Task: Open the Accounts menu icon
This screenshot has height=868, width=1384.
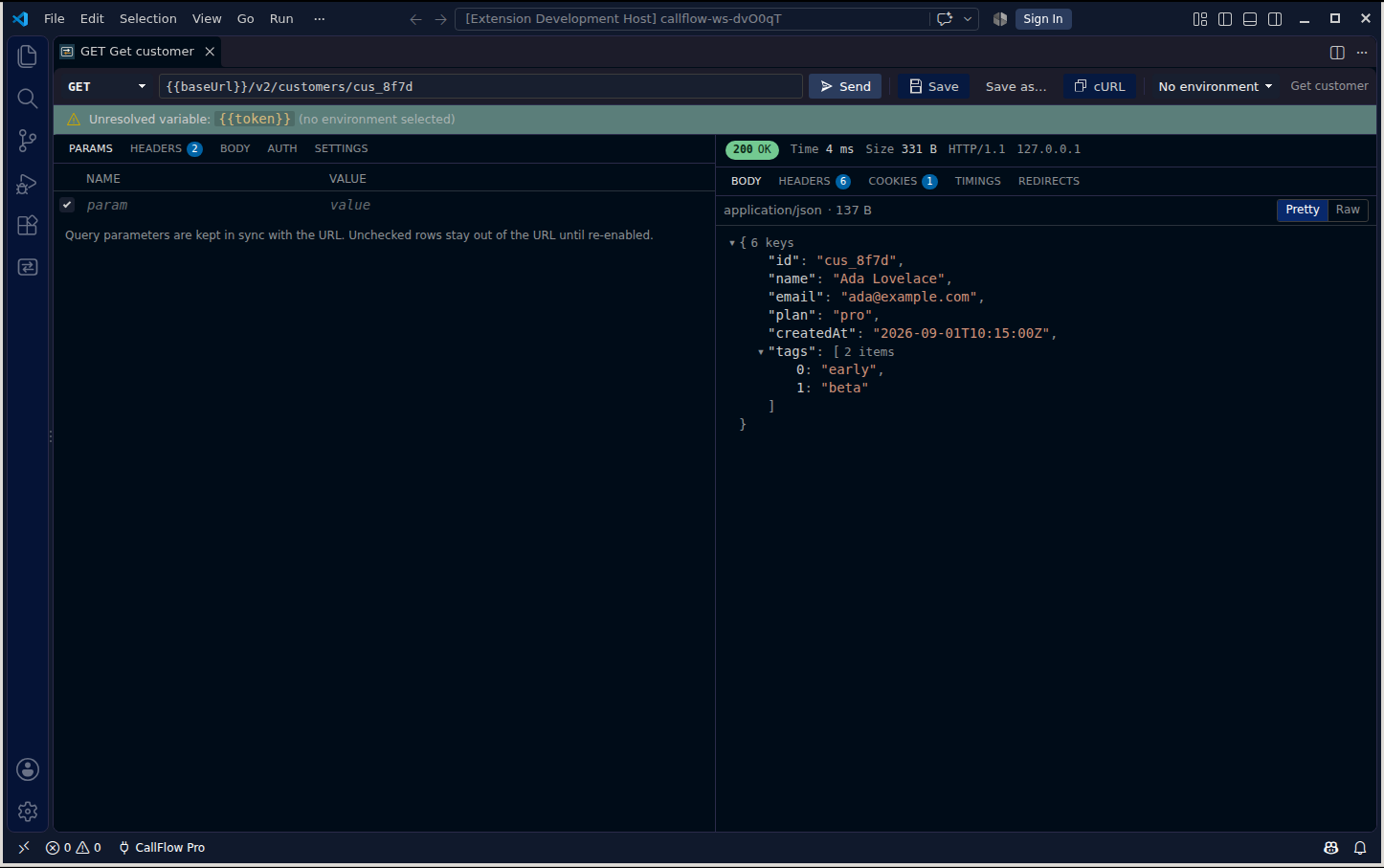Action: coord(28,769)
